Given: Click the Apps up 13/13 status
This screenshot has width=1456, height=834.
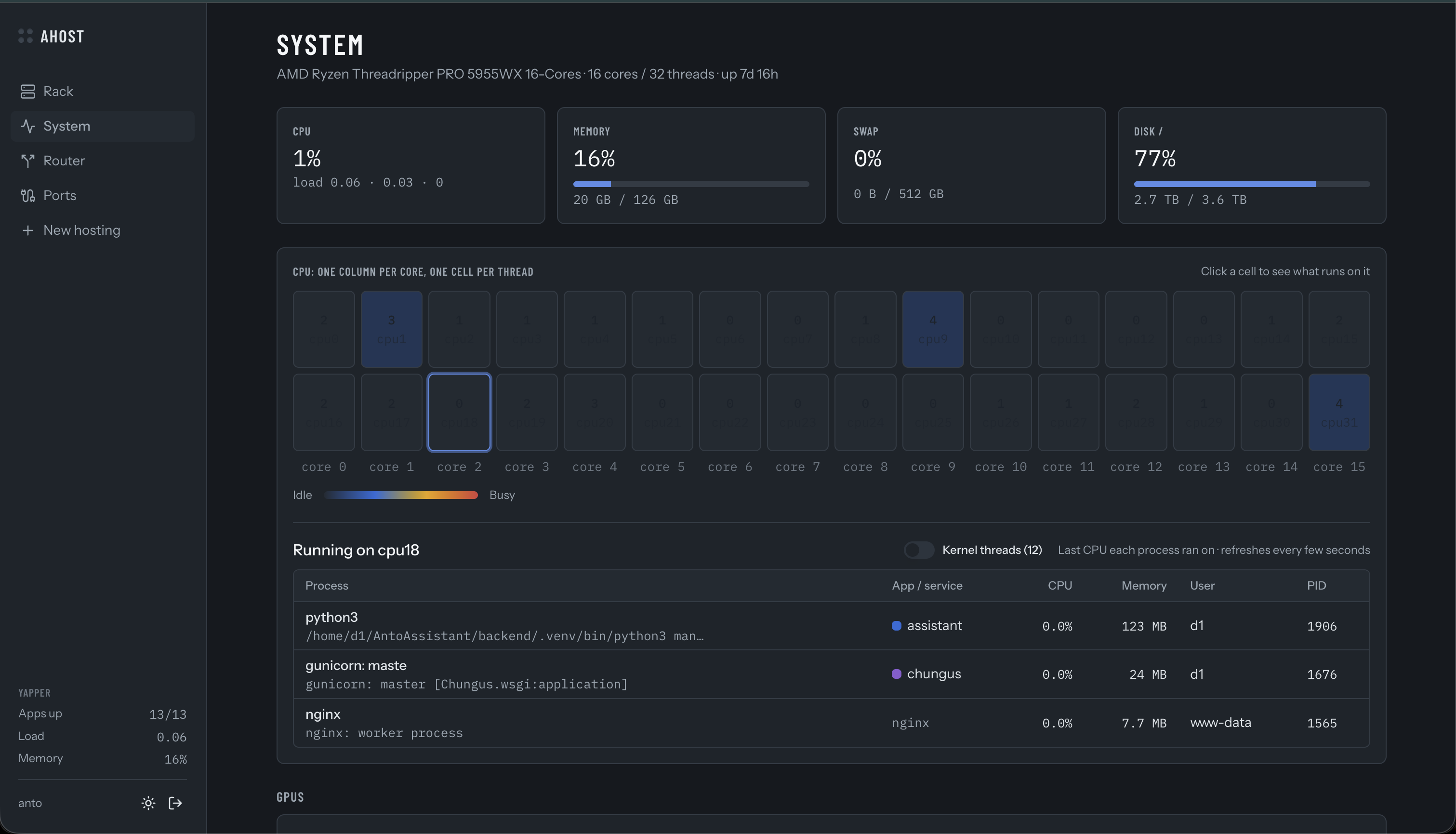Looking at the screenshot, I should pos(103,713).
